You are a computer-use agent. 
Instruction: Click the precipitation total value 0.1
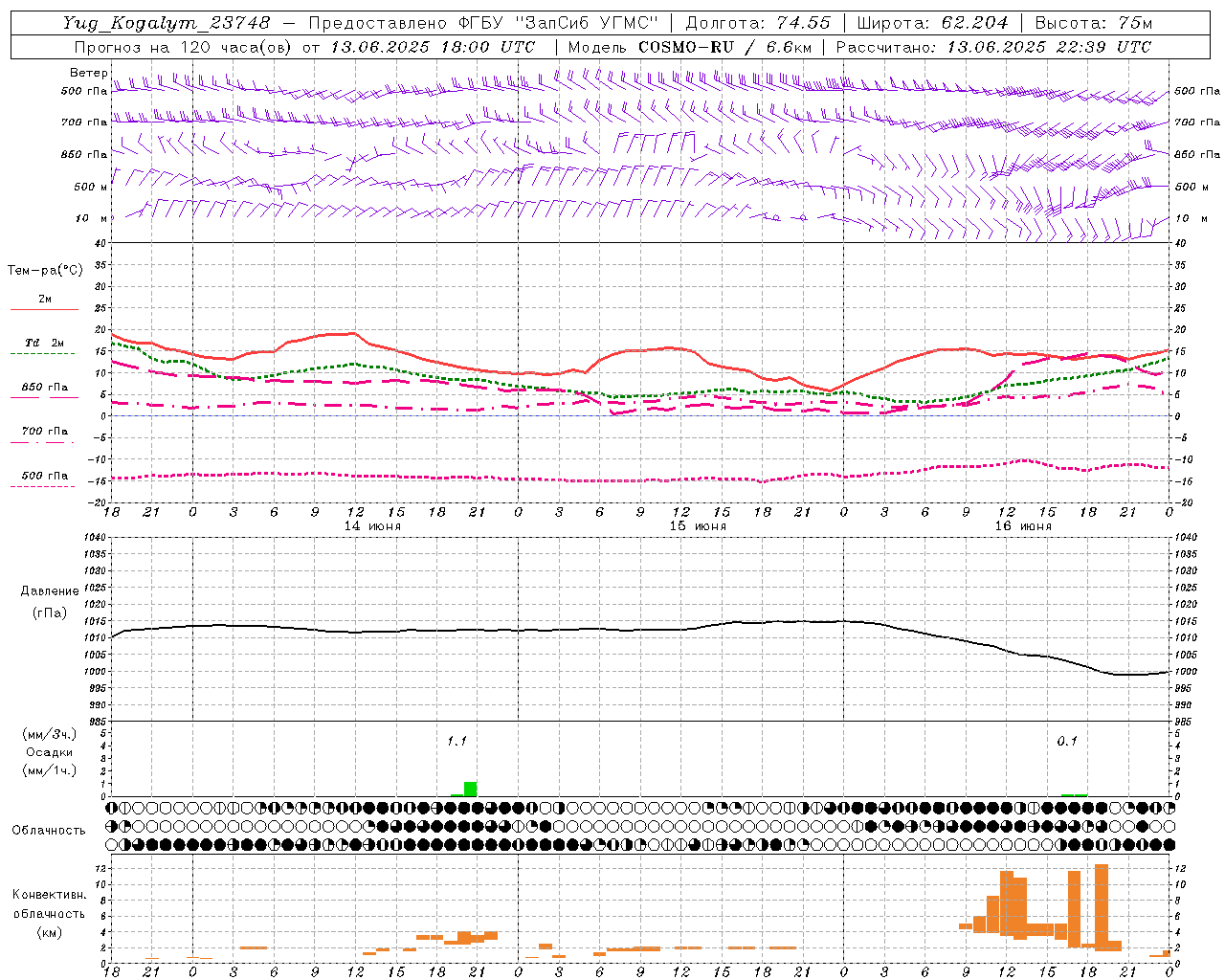coord(1067,741)
